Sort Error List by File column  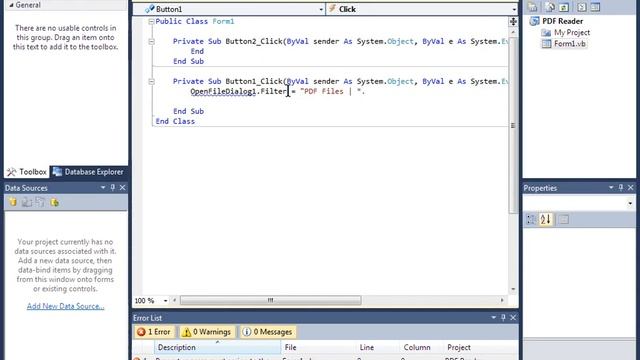pos(318,347)
